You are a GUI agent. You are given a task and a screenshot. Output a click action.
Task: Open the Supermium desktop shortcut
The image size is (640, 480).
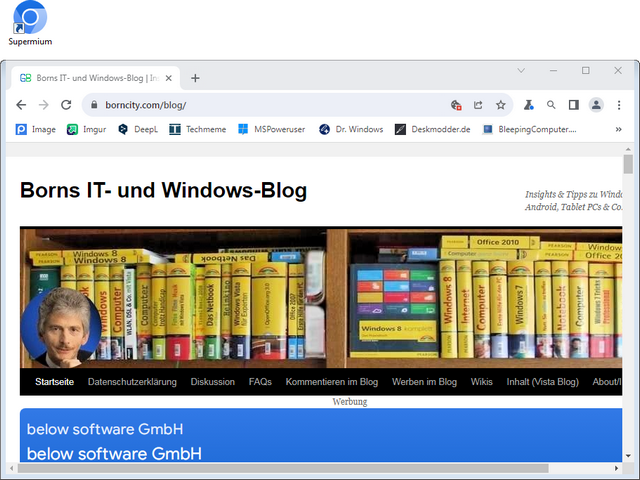pos(30,24)
